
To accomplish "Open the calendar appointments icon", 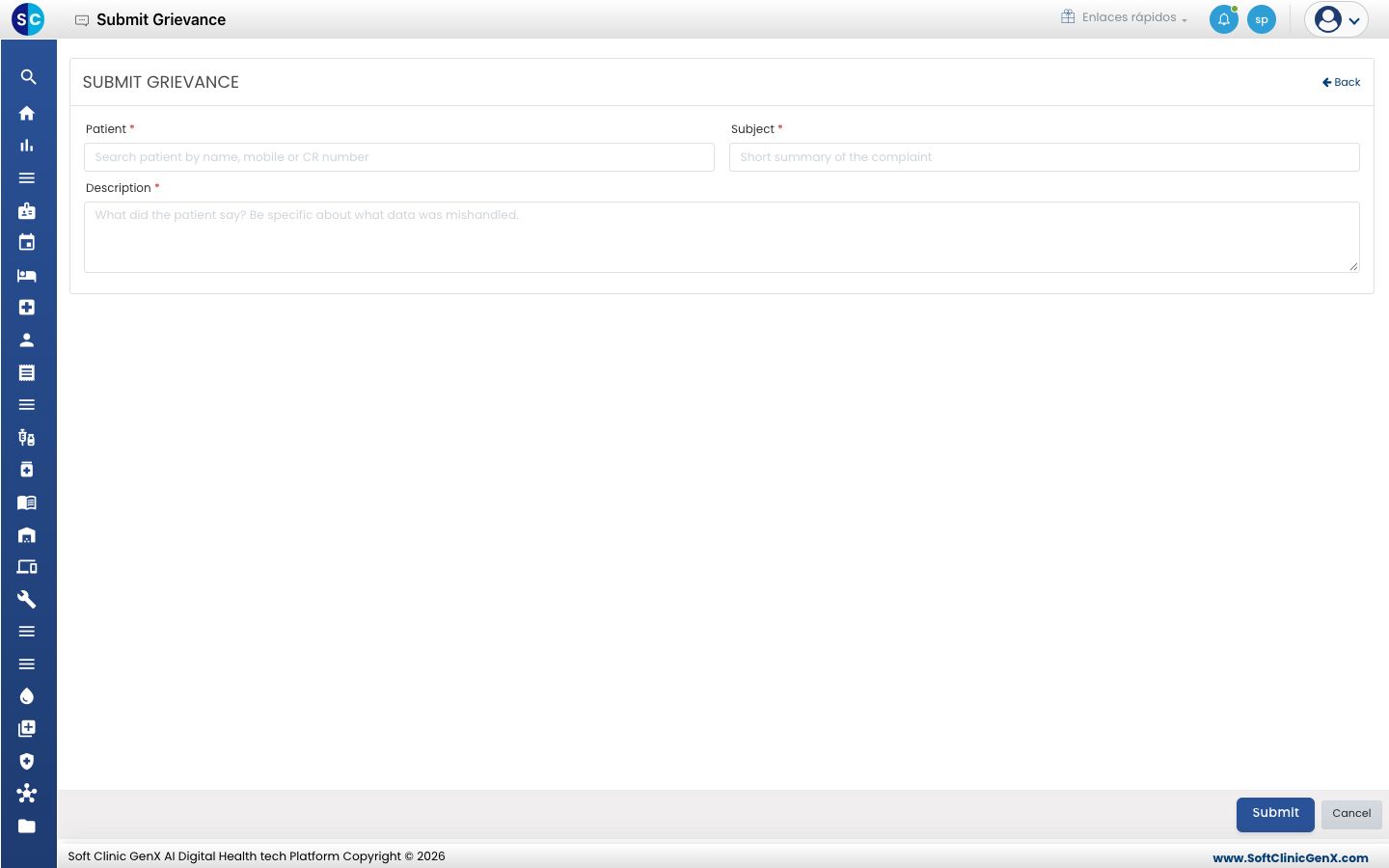I will [27, 243].
